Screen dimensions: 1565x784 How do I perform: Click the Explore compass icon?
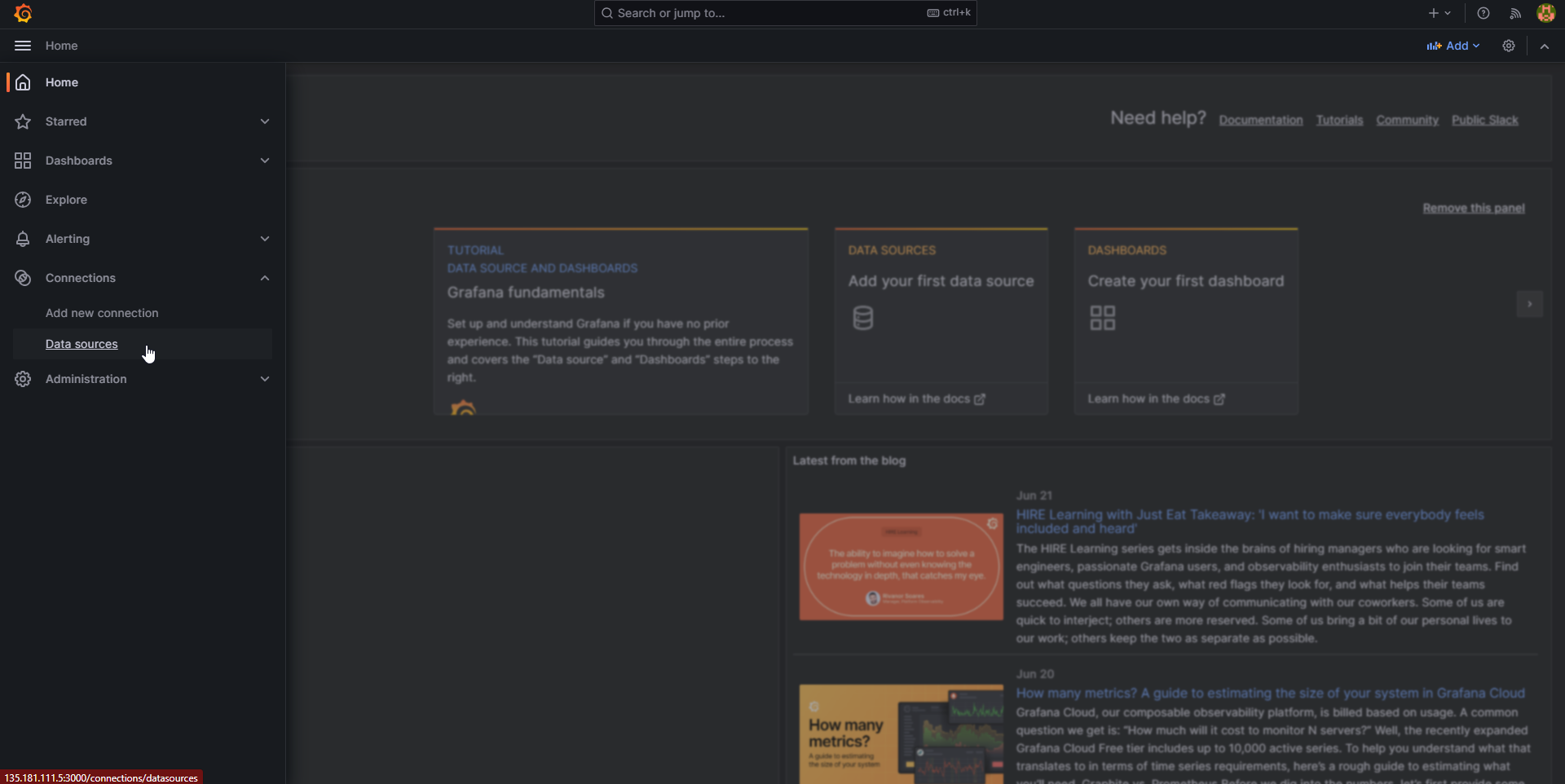tap(23, 200)
